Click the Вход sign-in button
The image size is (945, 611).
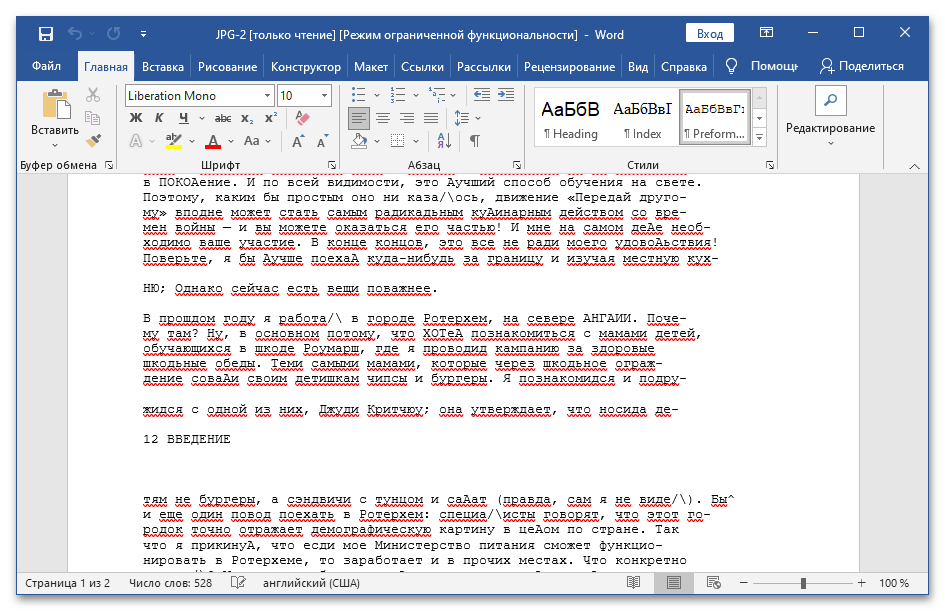(710, 34)
